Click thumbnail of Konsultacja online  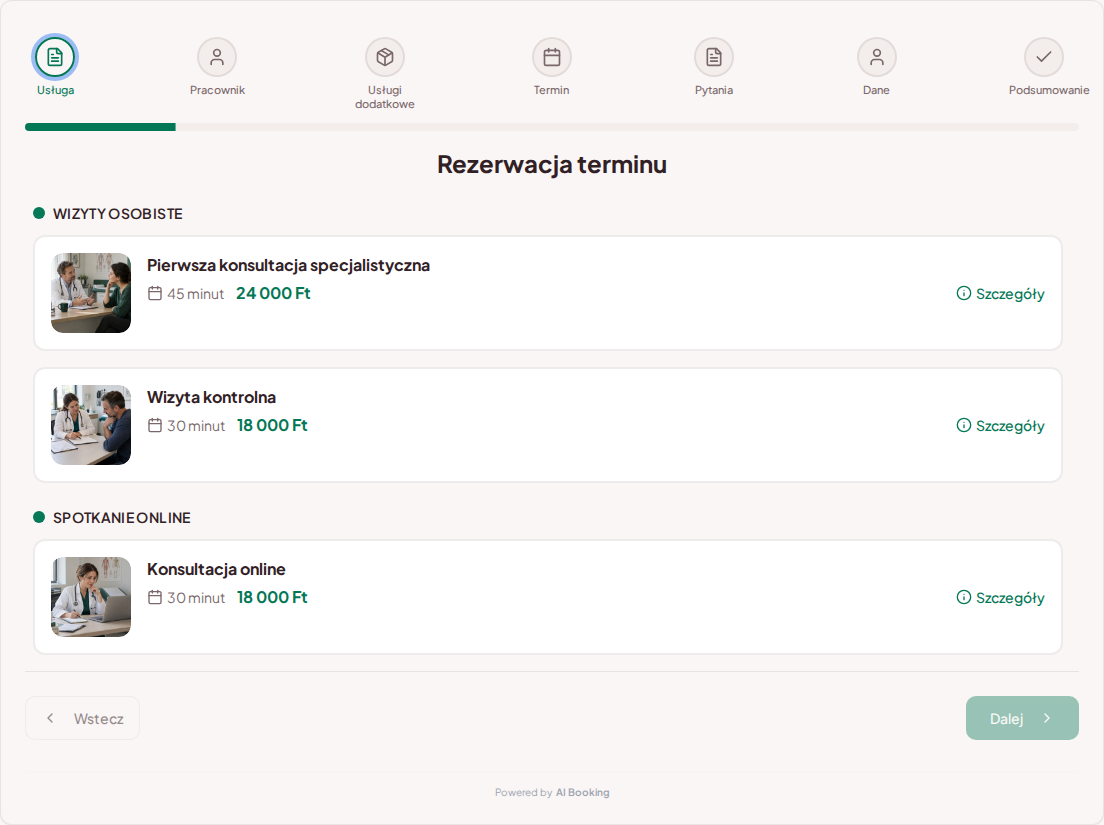[x=91, y=597]
